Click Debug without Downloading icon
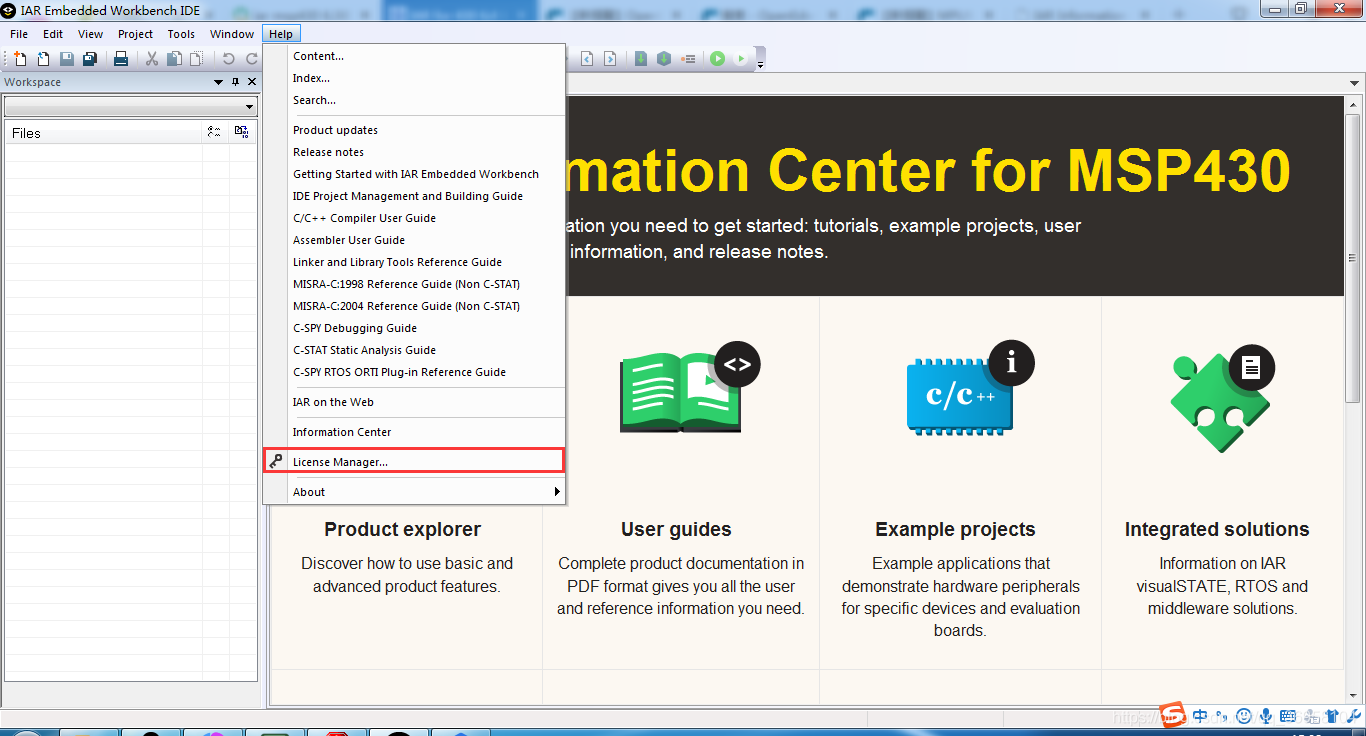 click(740, 59)
